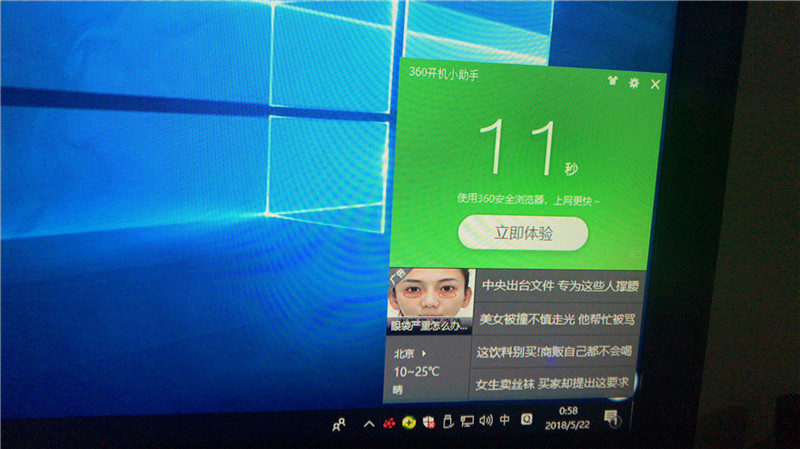Click the 11 秒 boot time display
This screenshot has height=449, width=800.
coord(528,148)
